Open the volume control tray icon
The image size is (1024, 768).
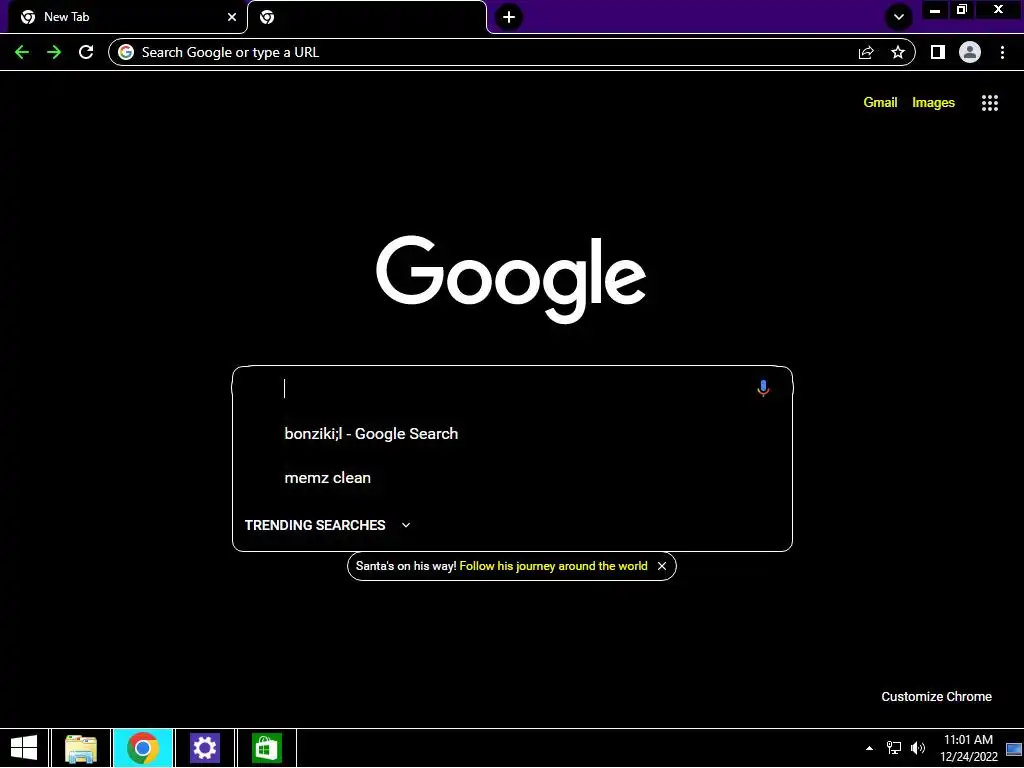tap(918, 748)
